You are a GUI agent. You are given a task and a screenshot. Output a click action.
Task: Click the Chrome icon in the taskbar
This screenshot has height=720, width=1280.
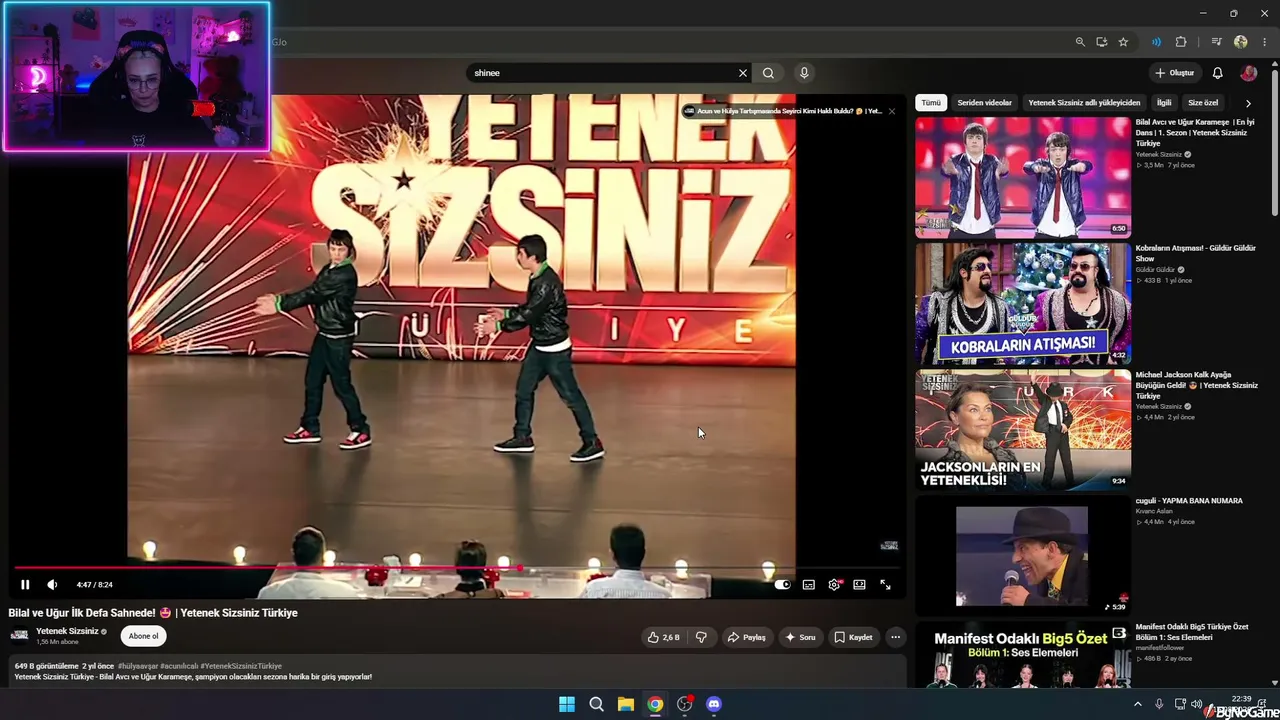pos(655,704)
